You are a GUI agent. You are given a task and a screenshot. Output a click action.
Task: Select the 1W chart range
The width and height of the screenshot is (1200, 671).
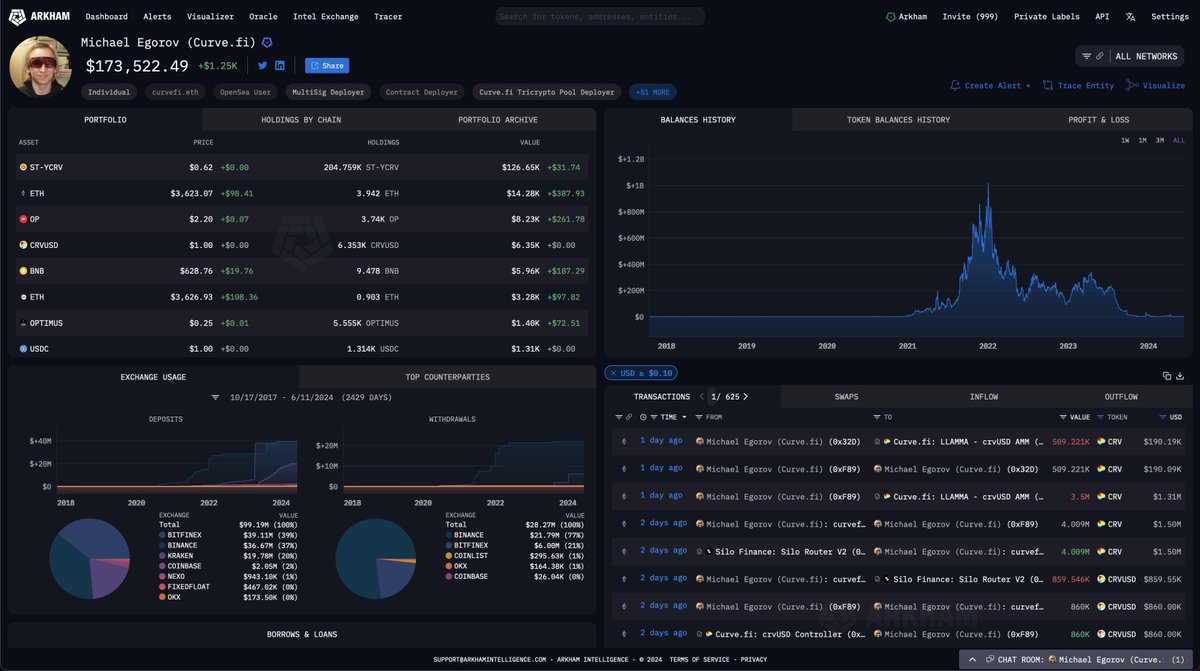(1125, 140)
